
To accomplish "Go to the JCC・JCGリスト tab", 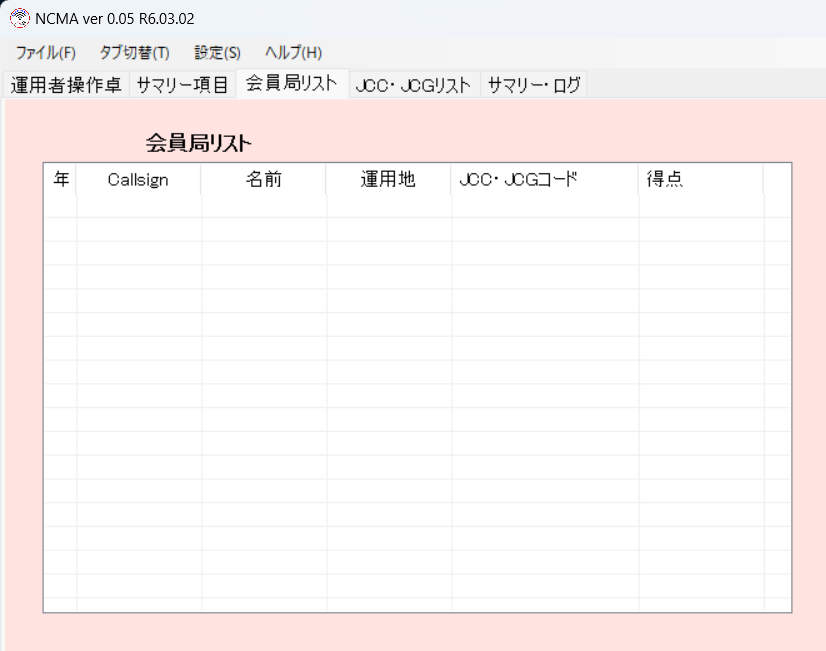I will click(x=412, y=85).
